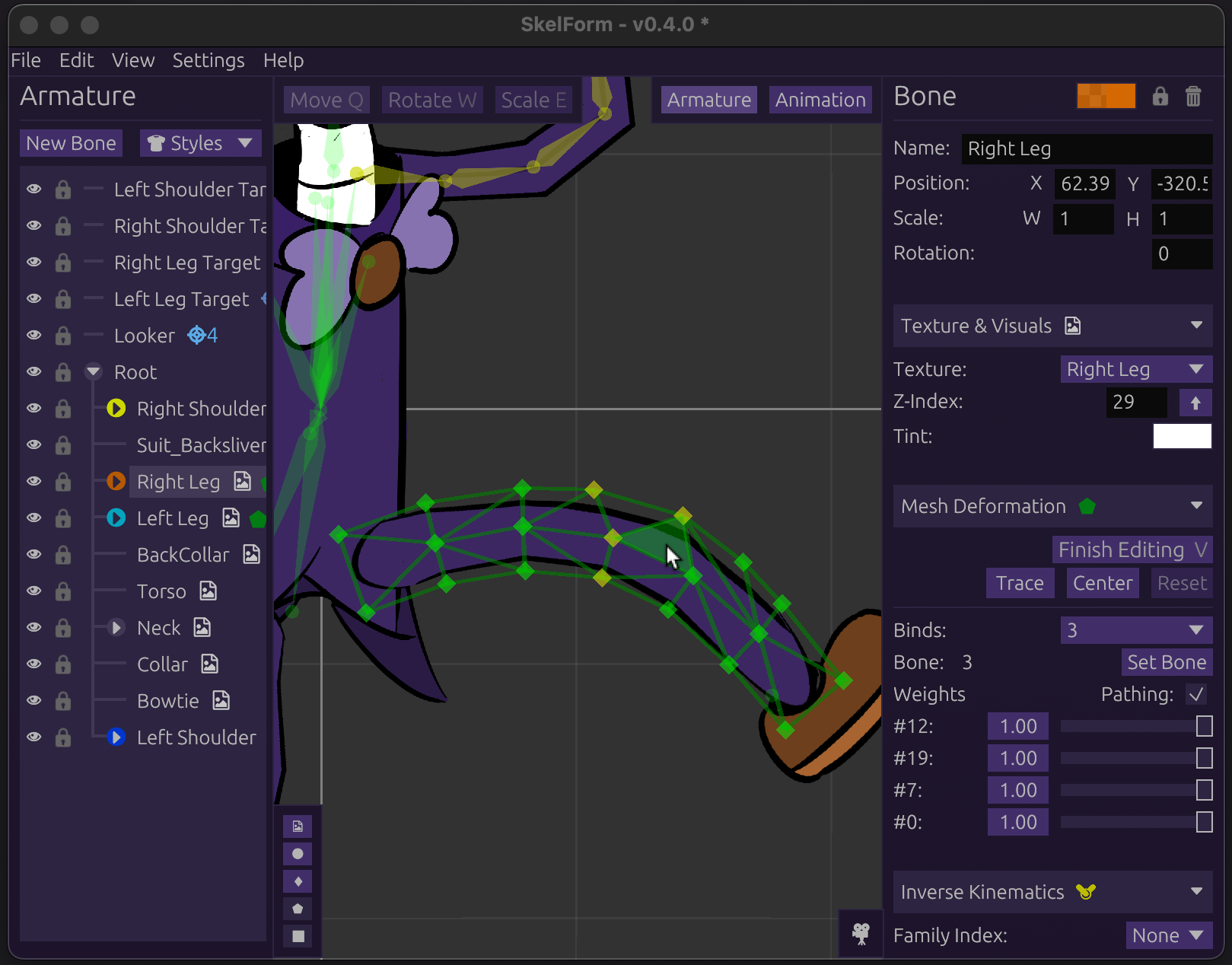Image resolution: width=1232 pixels, height=965 pixels.
Task: Toggle visibility of Left Shoulder Target bone
Action: 33,189
